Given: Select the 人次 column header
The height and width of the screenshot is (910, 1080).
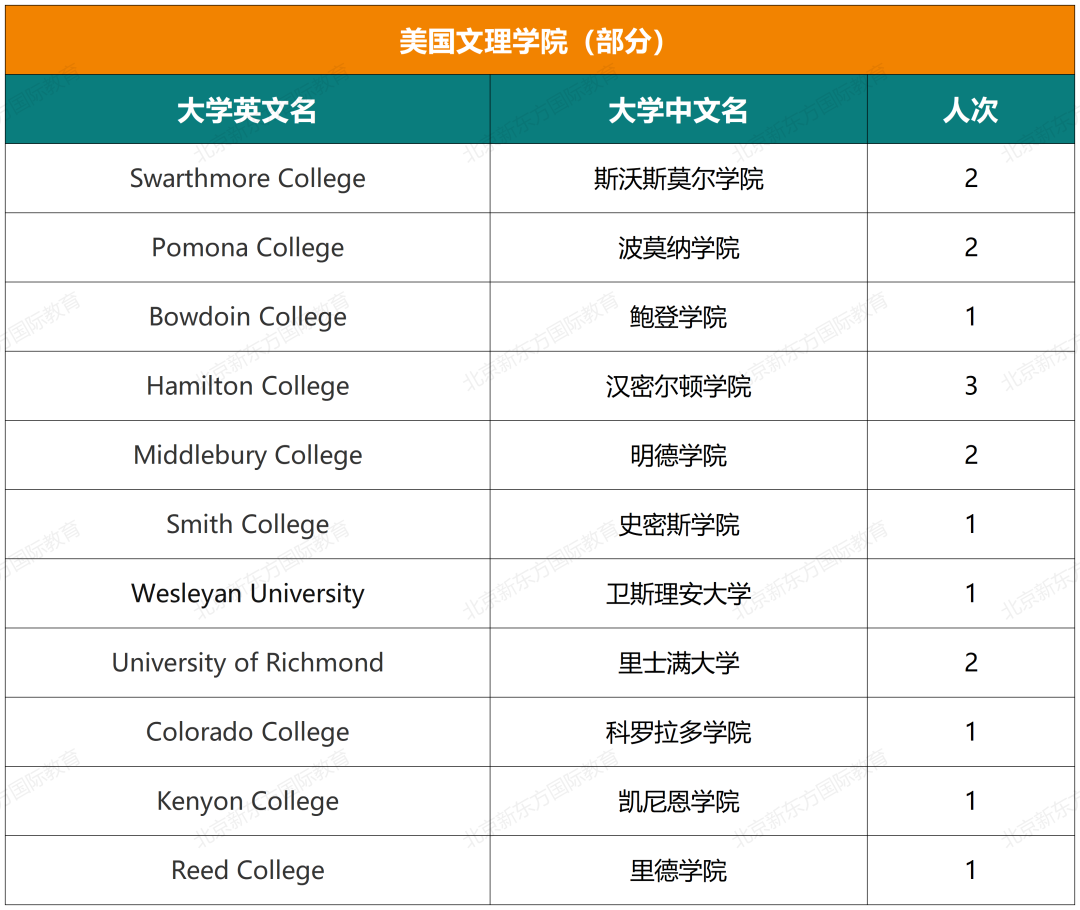Looking at the screenshot, I should point(970,110).
